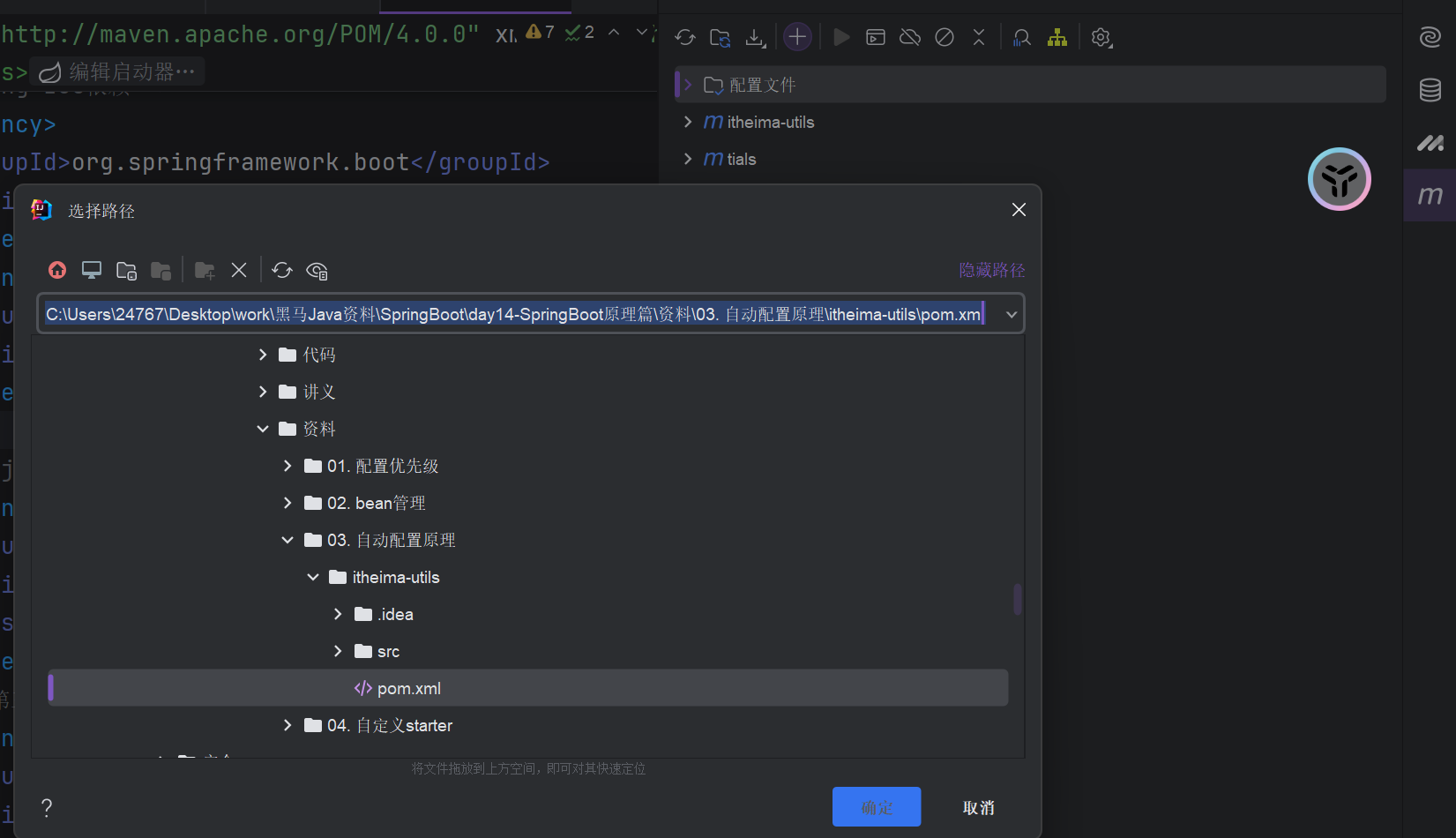Click the 隐藏路径 link
Screen dimensions: 1456x838
[x=991, y=270]
